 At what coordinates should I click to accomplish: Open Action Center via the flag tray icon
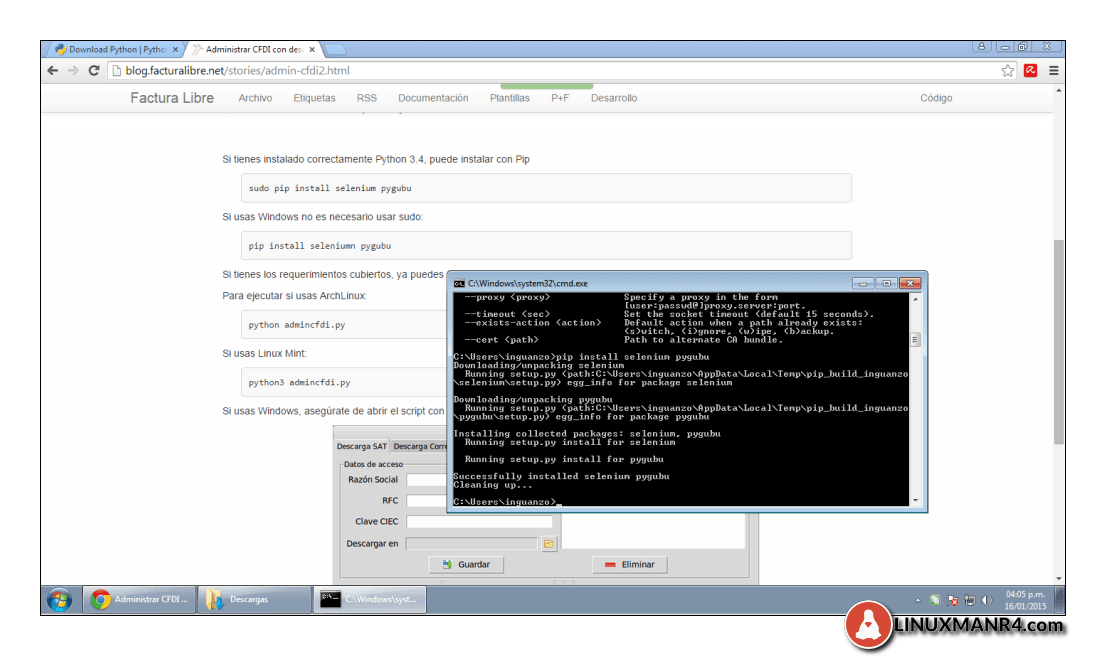pyautogui.click(x=952, y=599)
